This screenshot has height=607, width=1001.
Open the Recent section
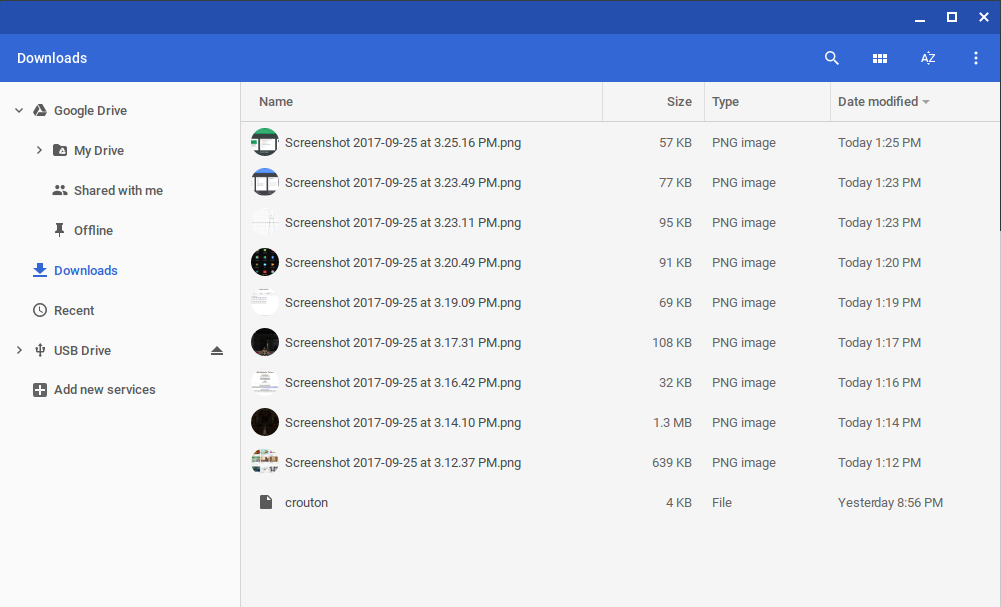[74, 311]
